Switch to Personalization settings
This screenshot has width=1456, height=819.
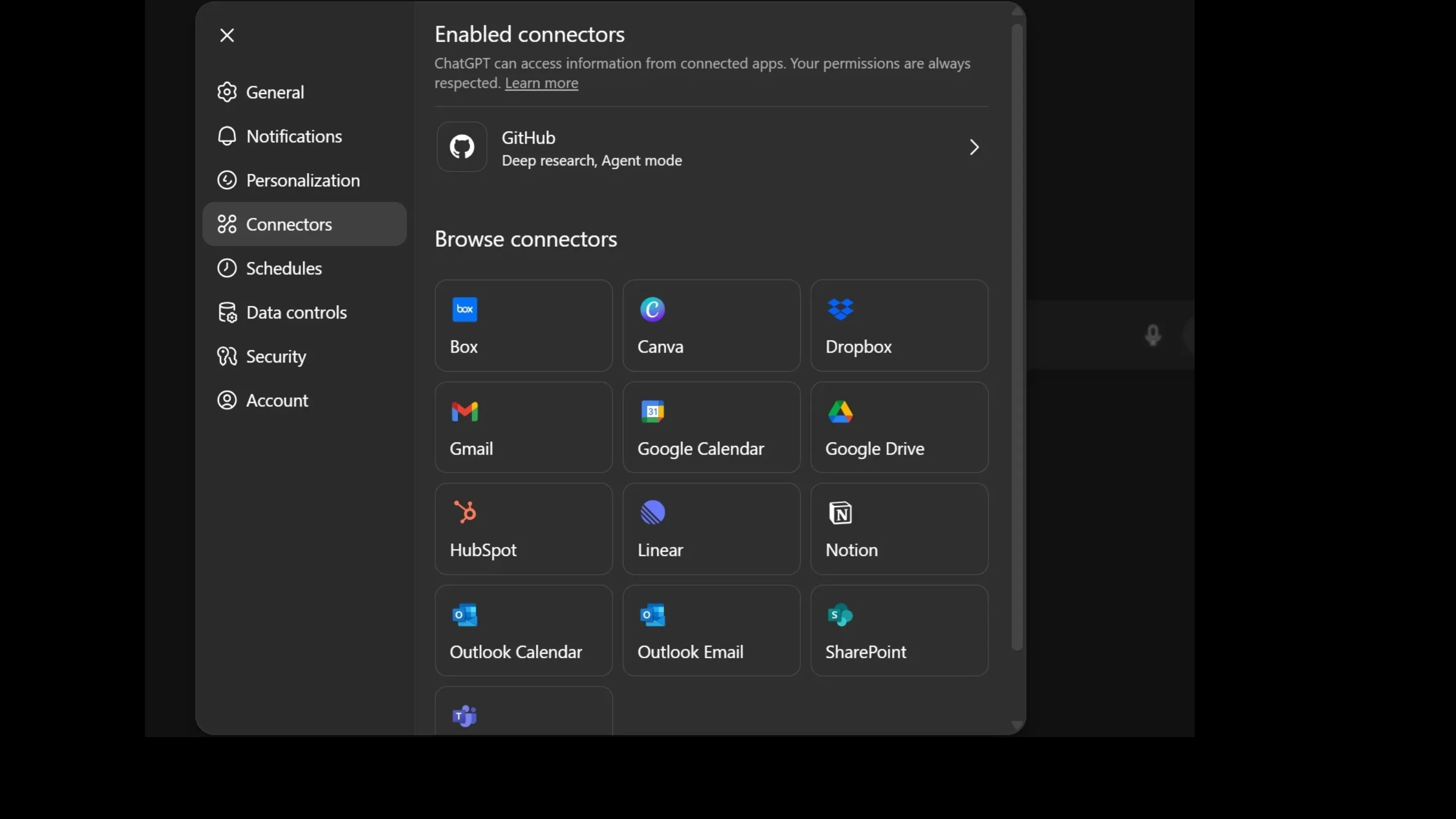[x=305, y=180]
